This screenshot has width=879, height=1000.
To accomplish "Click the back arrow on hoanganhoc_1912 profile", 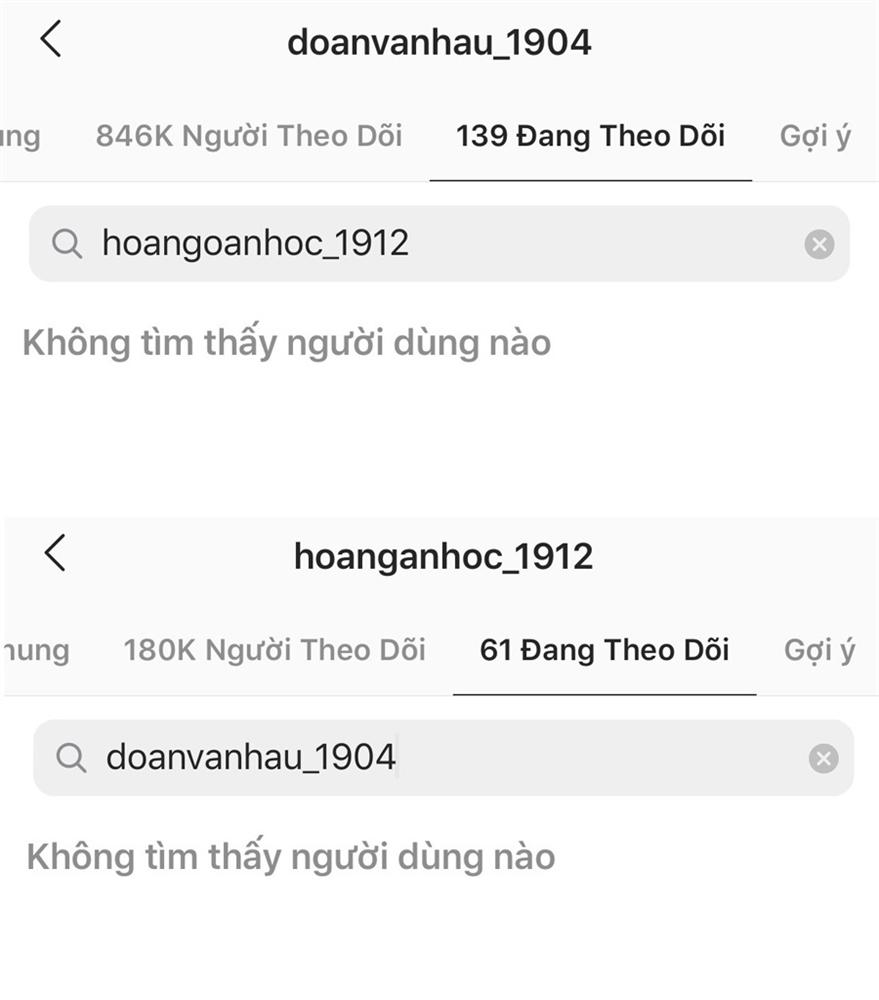I will (53, 554).
